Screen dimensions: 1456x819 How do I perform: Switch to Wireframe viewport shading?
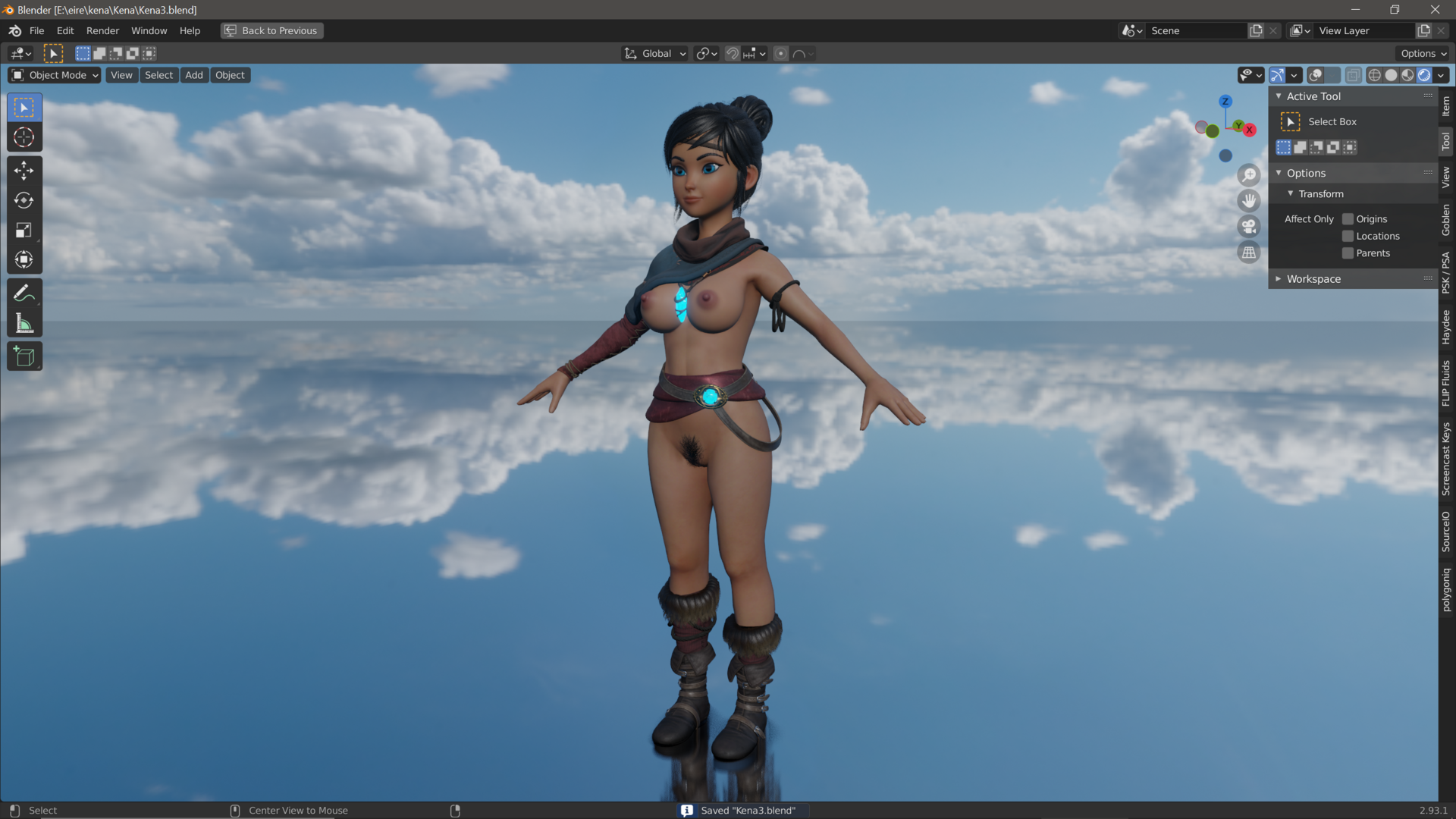click(1374, 75)
